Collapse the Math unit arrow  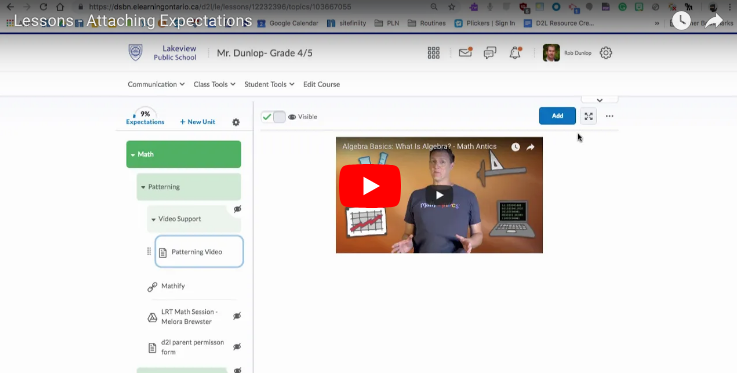[x=133, y=155]
